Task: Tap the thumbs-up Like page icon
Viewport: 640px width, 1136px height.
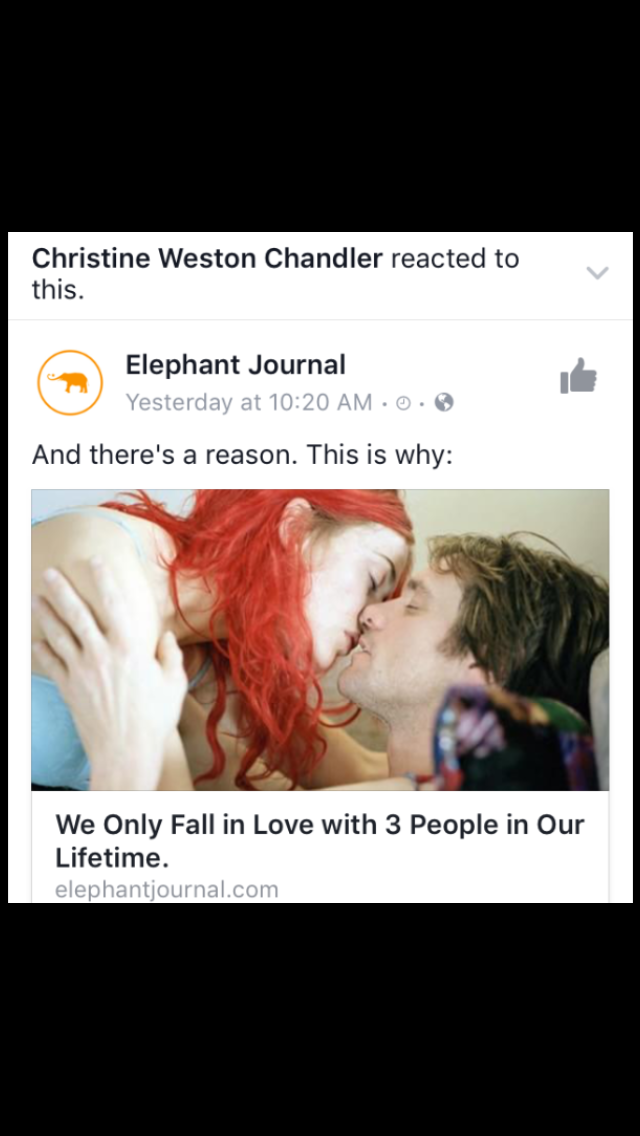Action: coord(578,376)
